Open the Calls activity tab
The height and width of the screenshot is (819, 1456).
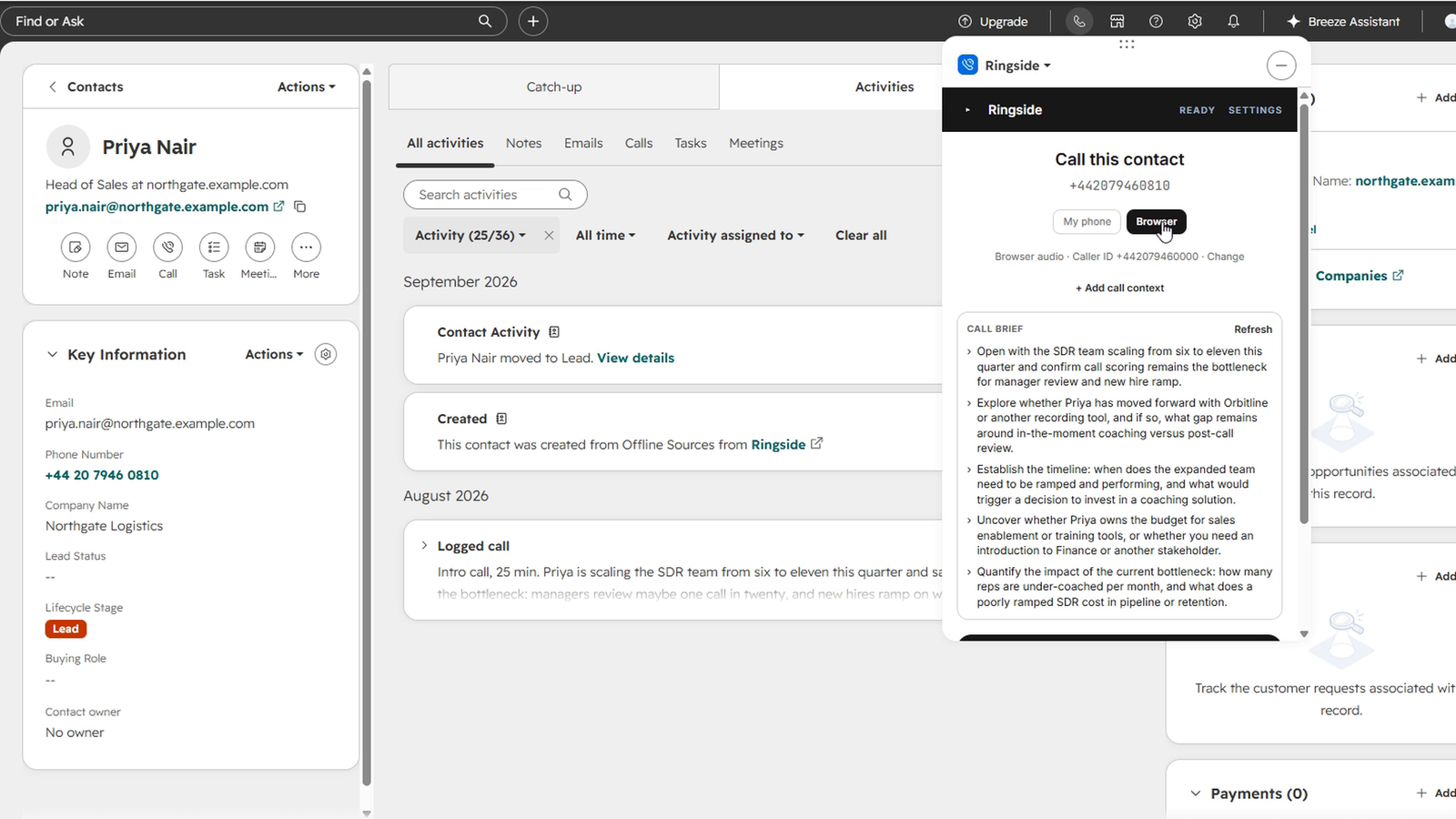639,143
